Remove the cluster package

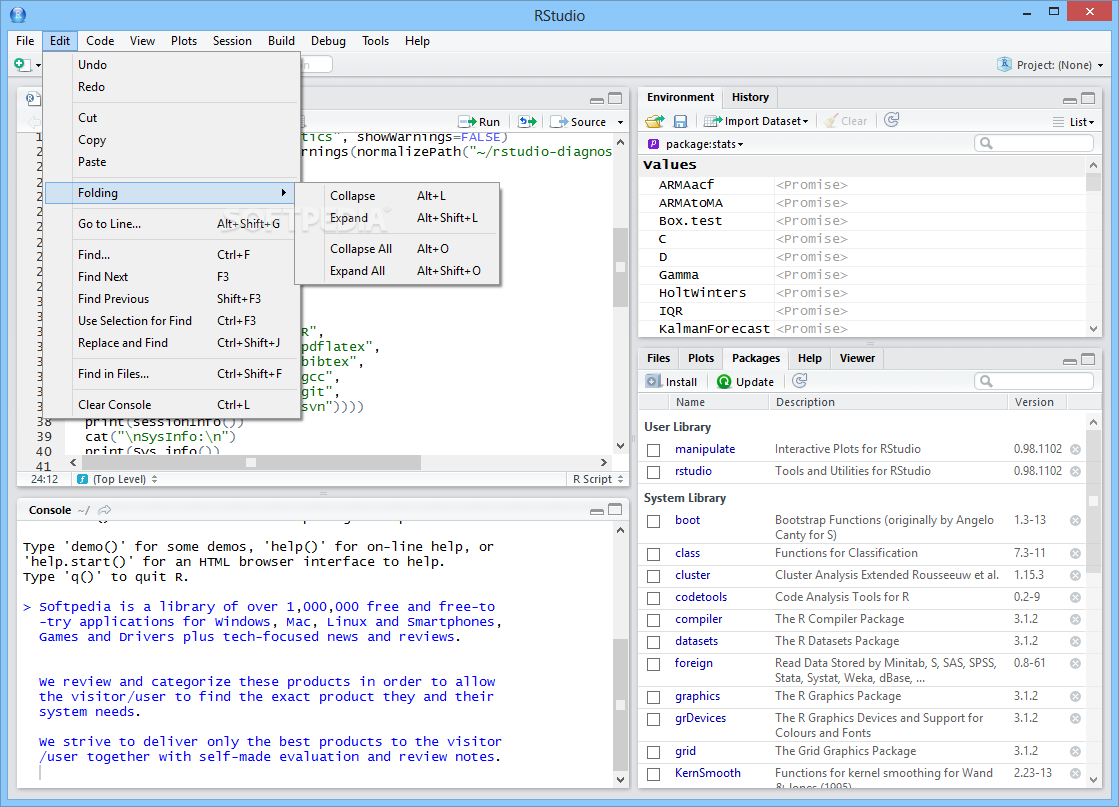1075,576
